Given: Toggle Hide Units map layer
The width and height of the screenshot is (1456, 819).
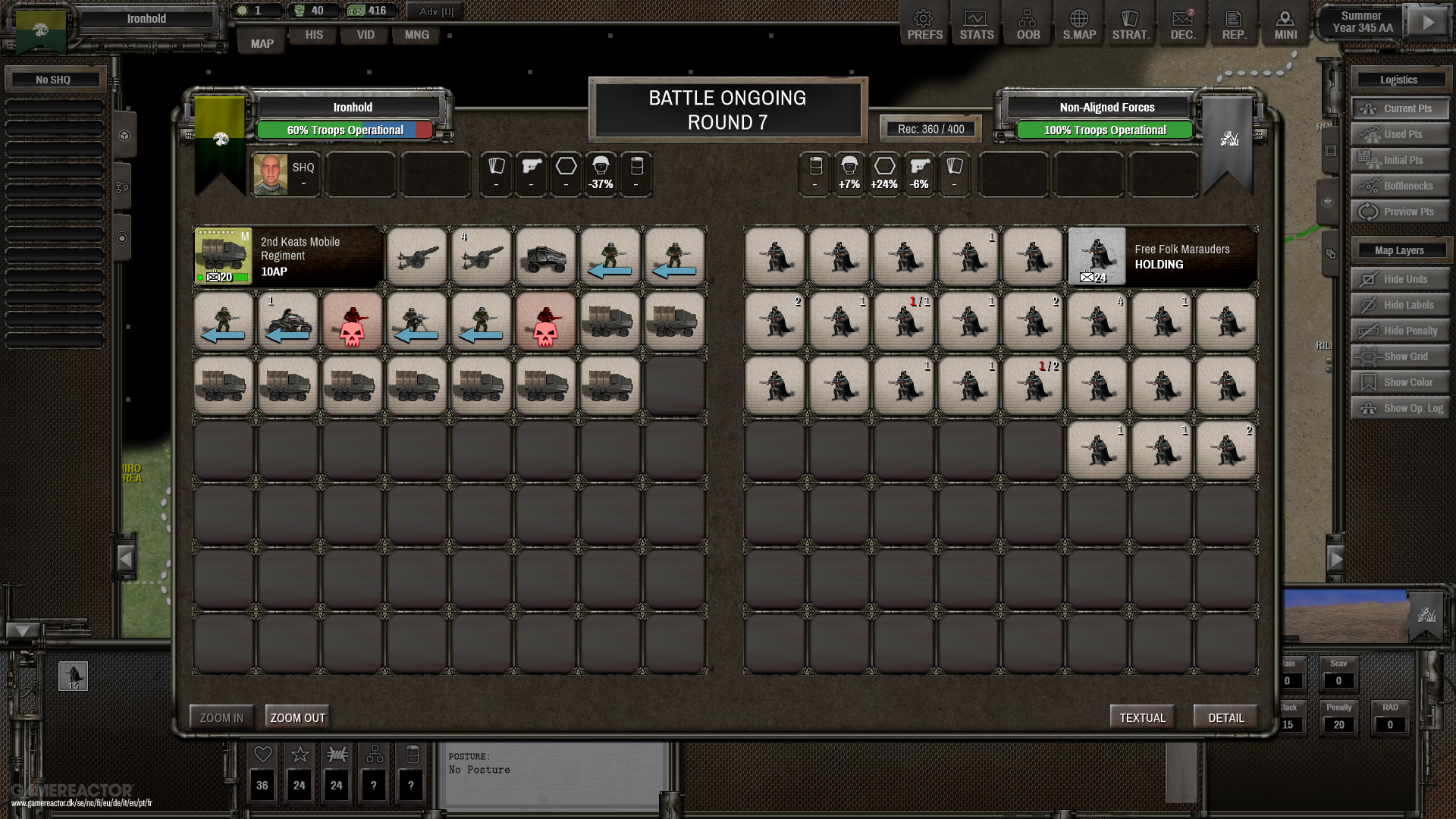Looking at the screenshot, I should [x=1399, y=279].
